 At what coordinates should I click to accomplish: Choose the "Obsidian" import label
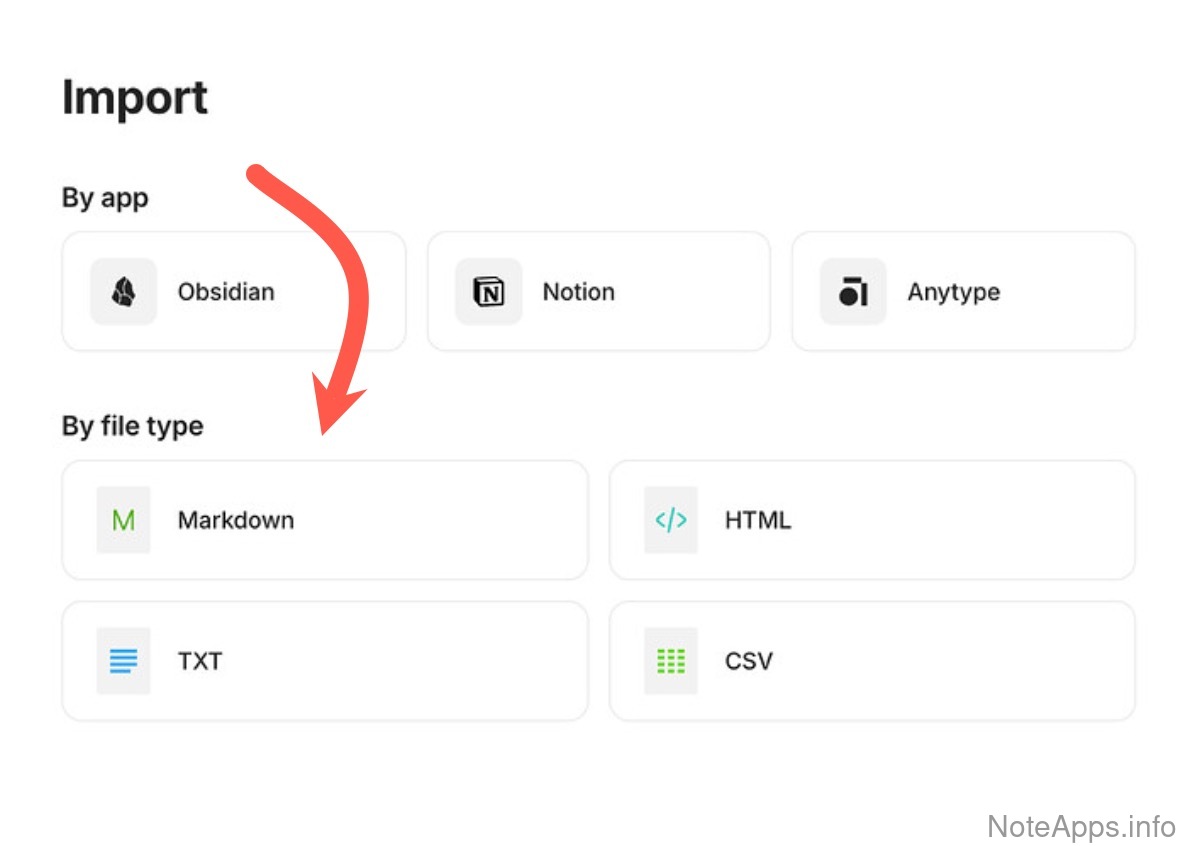tap(226, 292)
